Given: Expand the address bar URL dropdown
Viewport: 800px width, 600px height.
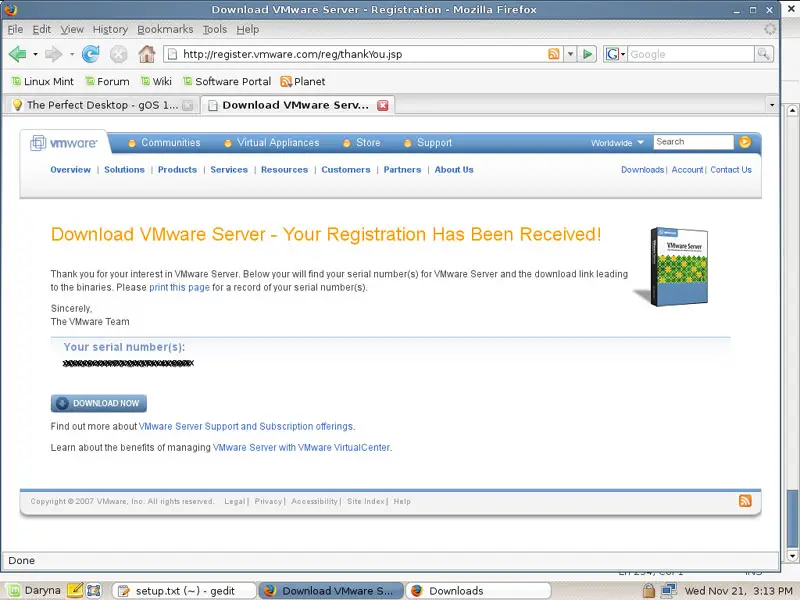Looking at the screenshot, I should point(570,54).
